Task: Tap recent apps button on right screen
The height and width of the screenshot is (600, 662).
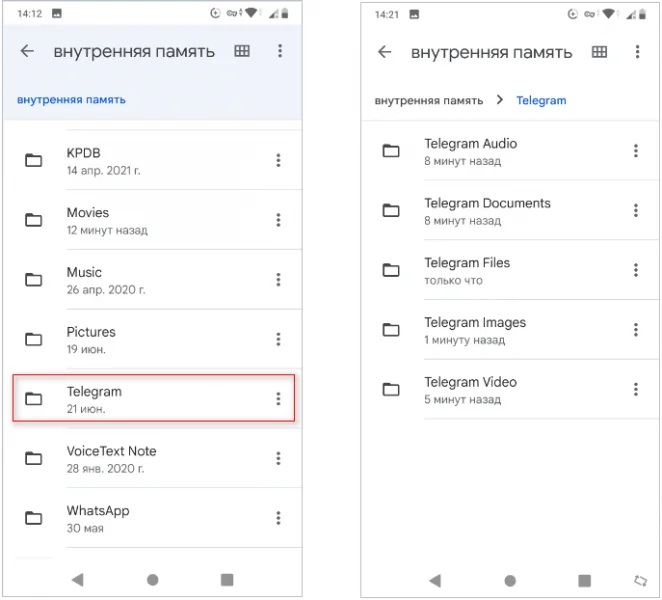Action: [585, 581]
